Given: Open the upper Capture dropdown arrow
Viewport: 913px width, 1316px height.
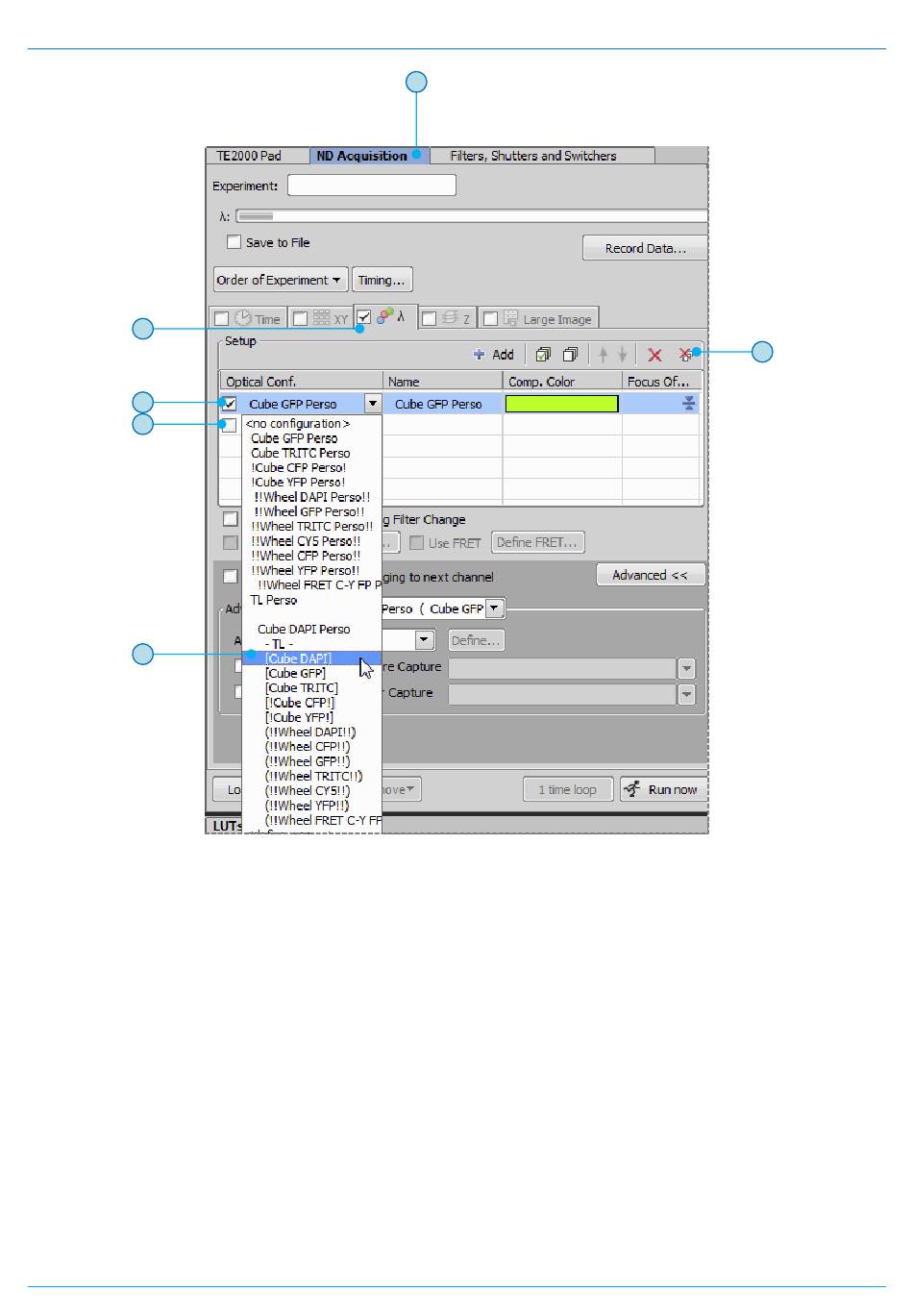Looking at the screenshot, I should click(x=686, y=668).
